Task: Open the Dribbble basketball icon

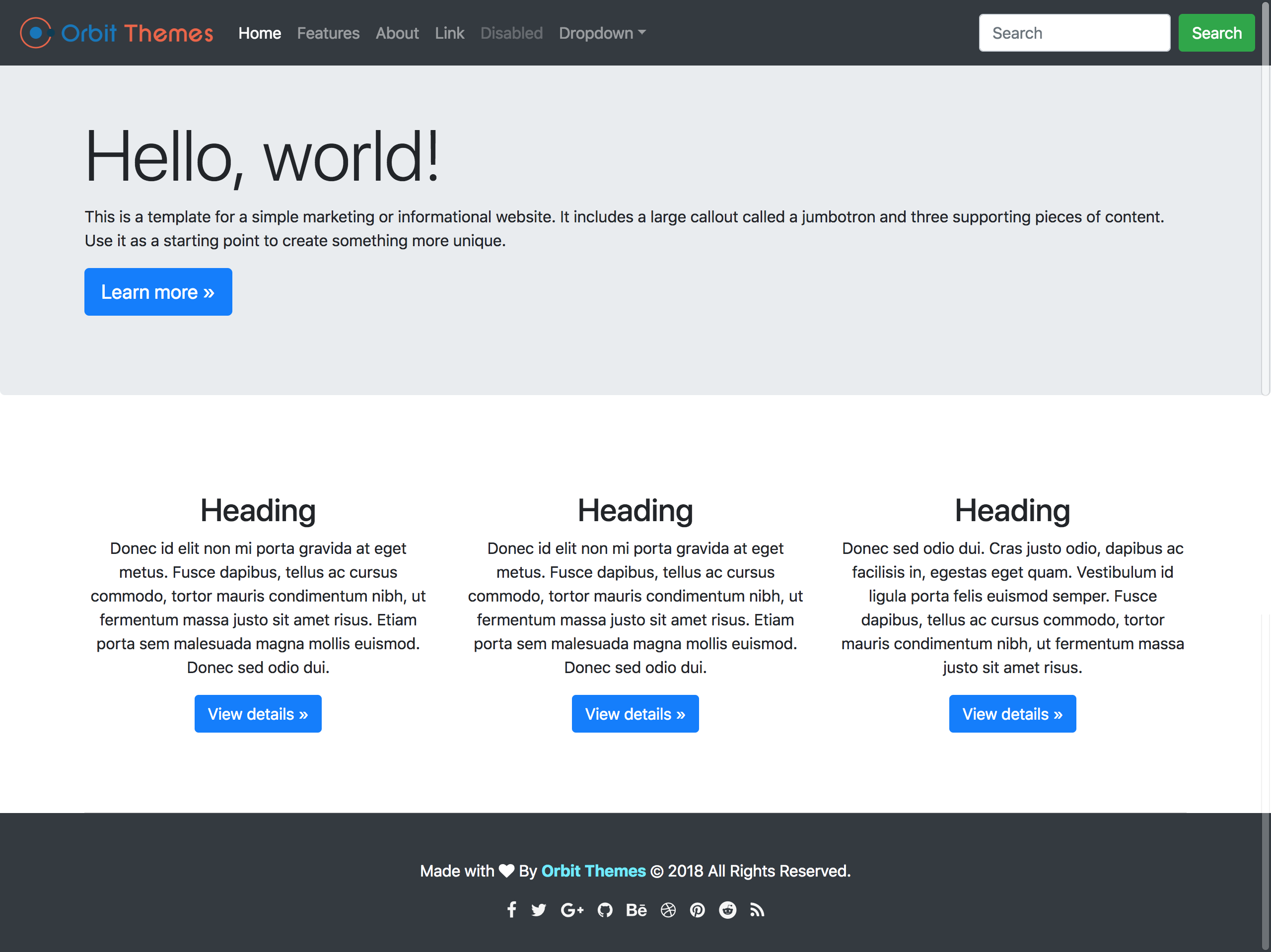Action: coord(668,909)
